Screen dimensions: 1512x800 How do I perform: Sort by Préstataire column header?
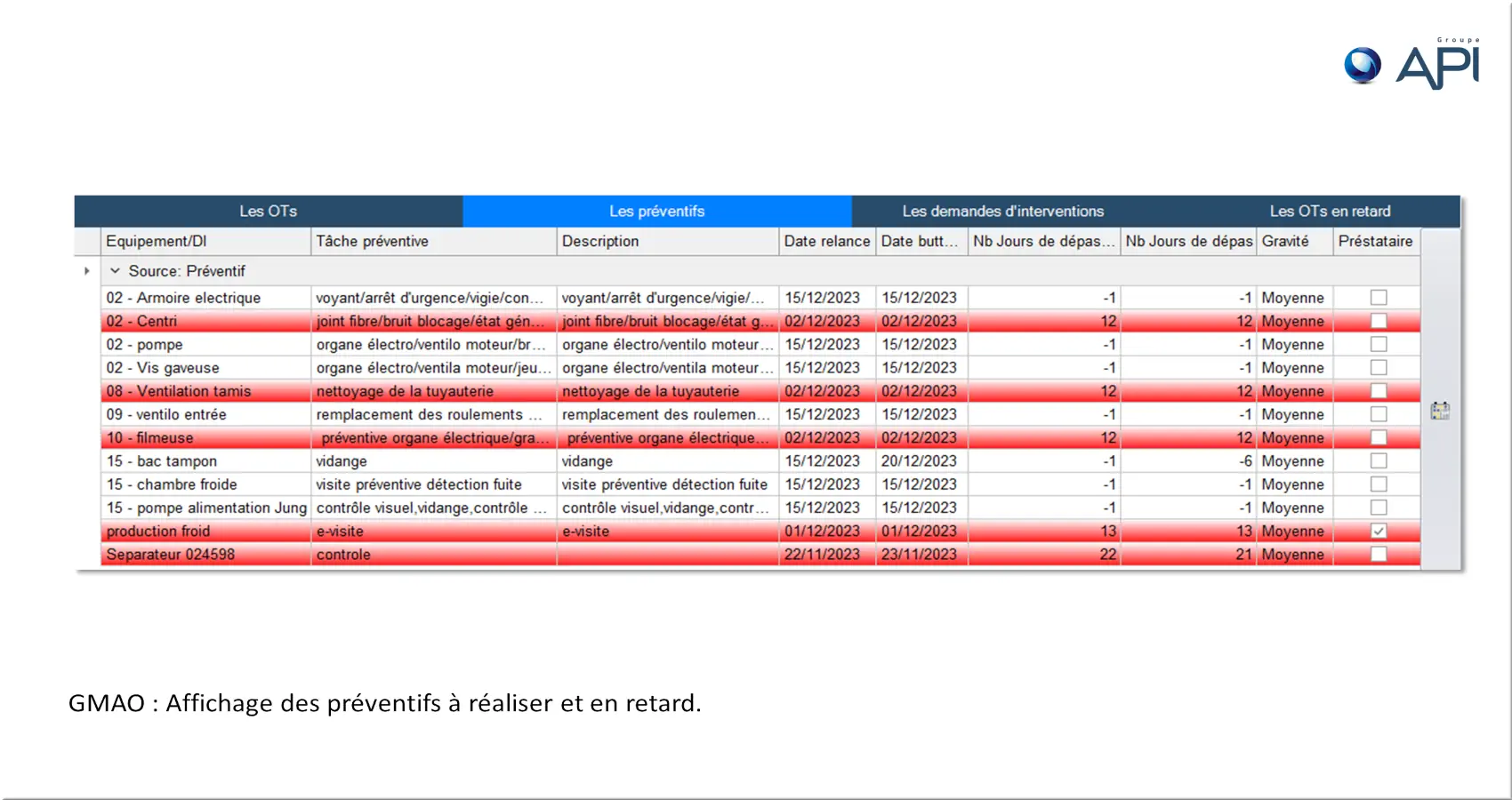[x=1376, y=241]
